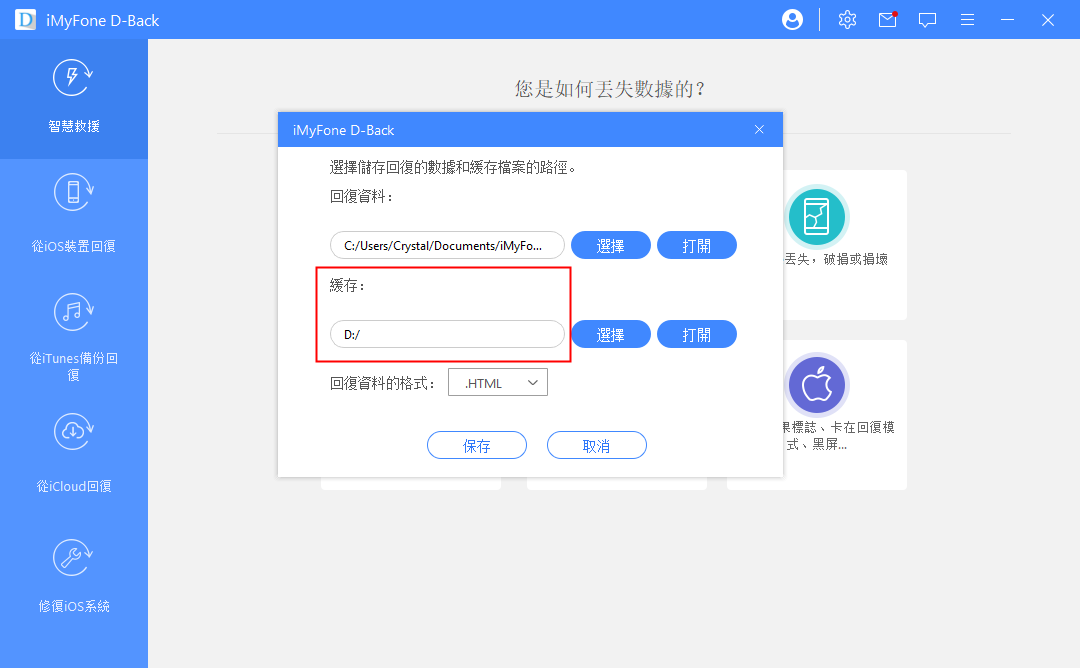Click the recovery data path field
Screen dimensions: 1080x668
[x=447, y=245]
